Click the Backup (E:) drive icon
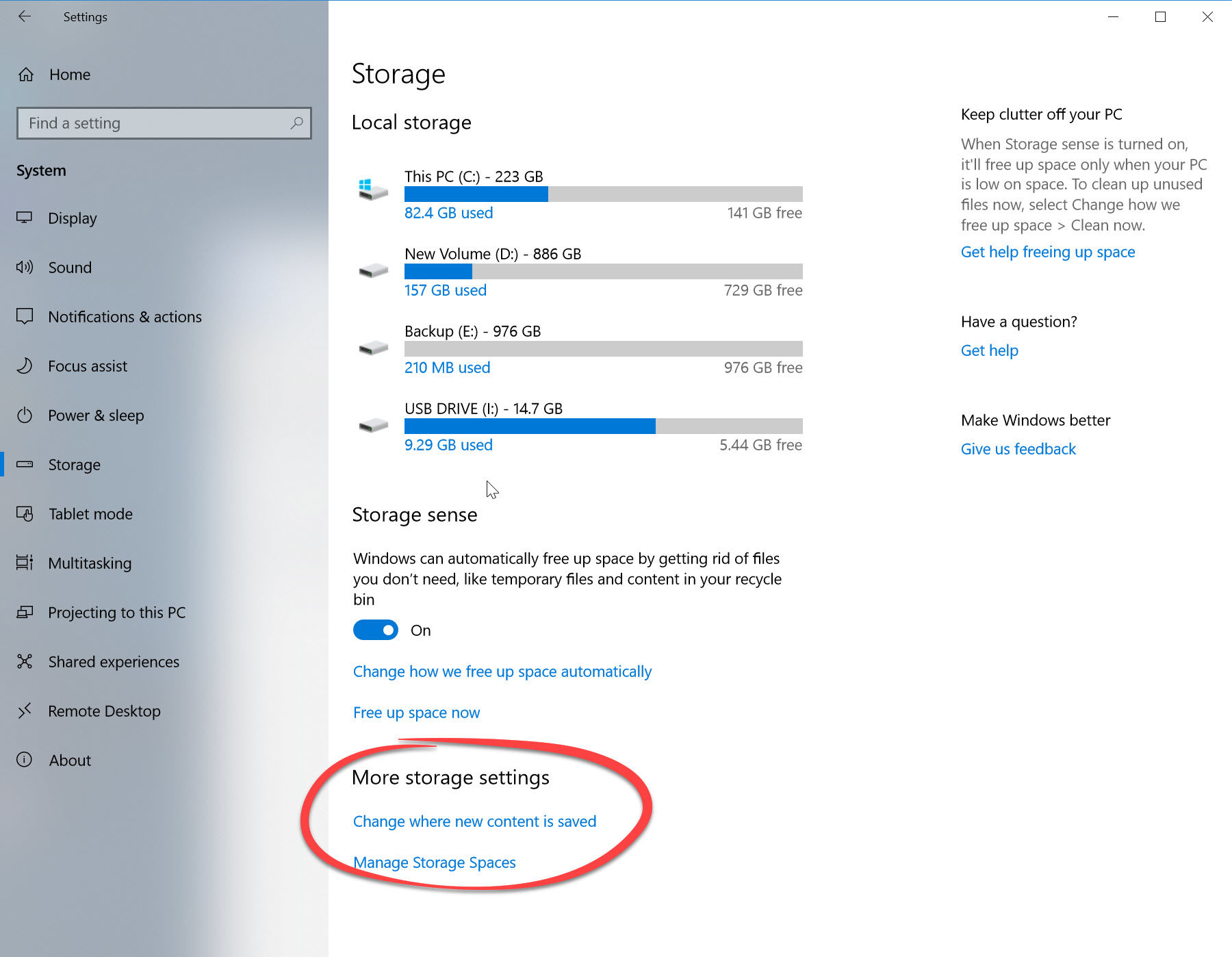The image size is (1232, 957). click(373, 348)
